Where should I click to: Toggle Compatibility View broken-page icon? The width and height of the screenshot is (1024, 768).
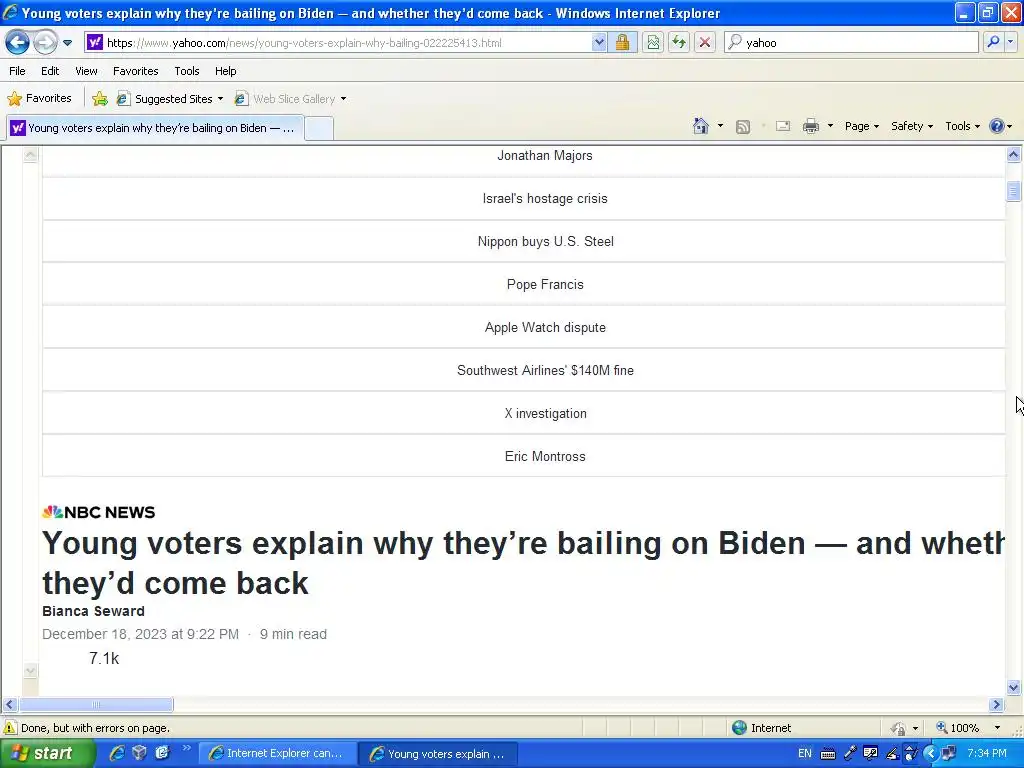pyautogui.click(x=652, y=42)
